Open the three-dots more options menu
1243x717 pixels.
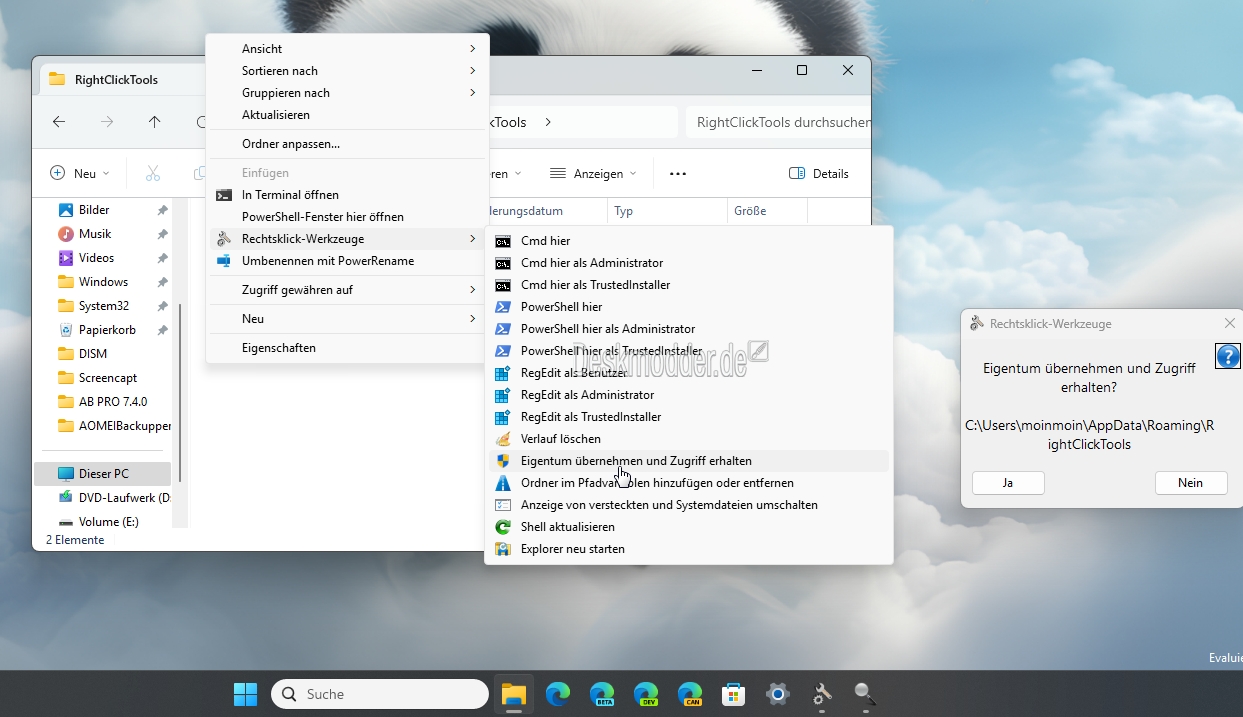(678, 173)
